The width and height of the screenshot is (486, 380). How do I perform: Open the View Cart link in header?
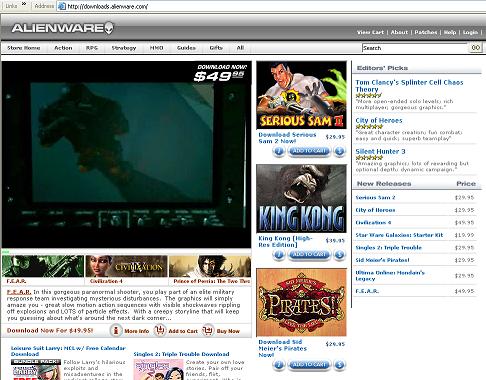(370, 32)
